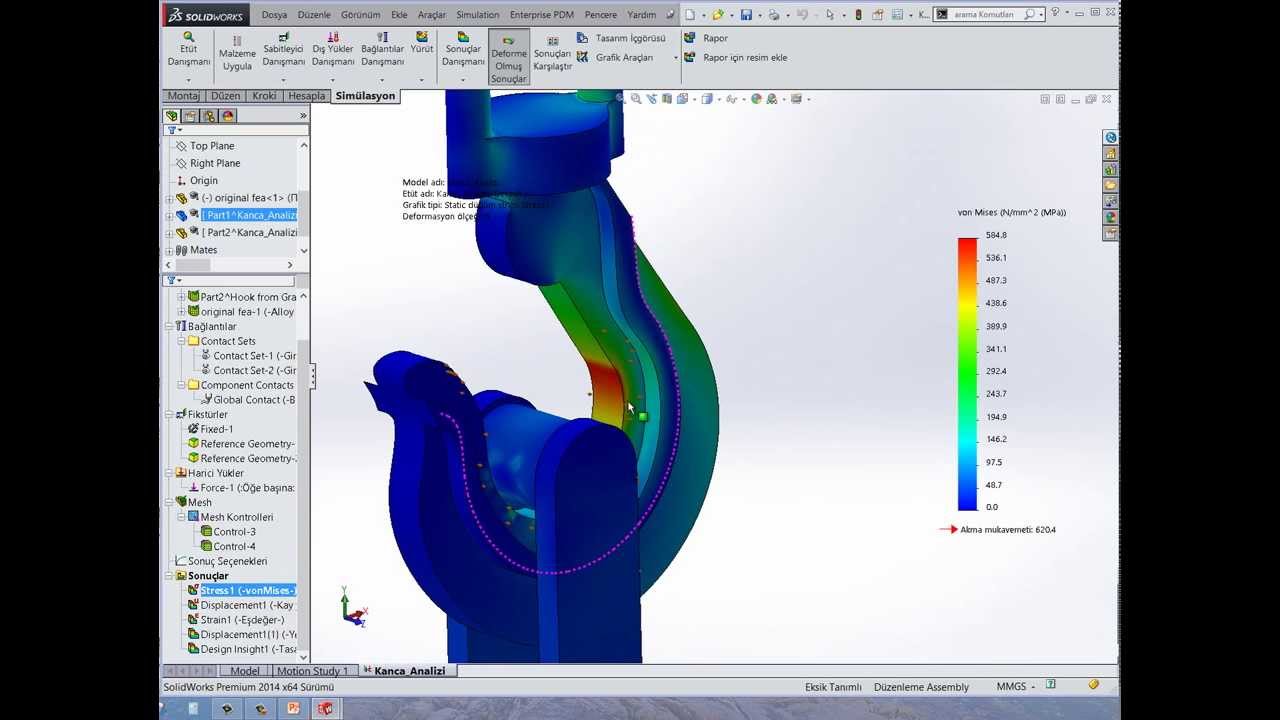Open the Dosya menu
Image resolution: width=1280 pixels, height=720 pixels.
pyautogui.click(x=274, y=15)
